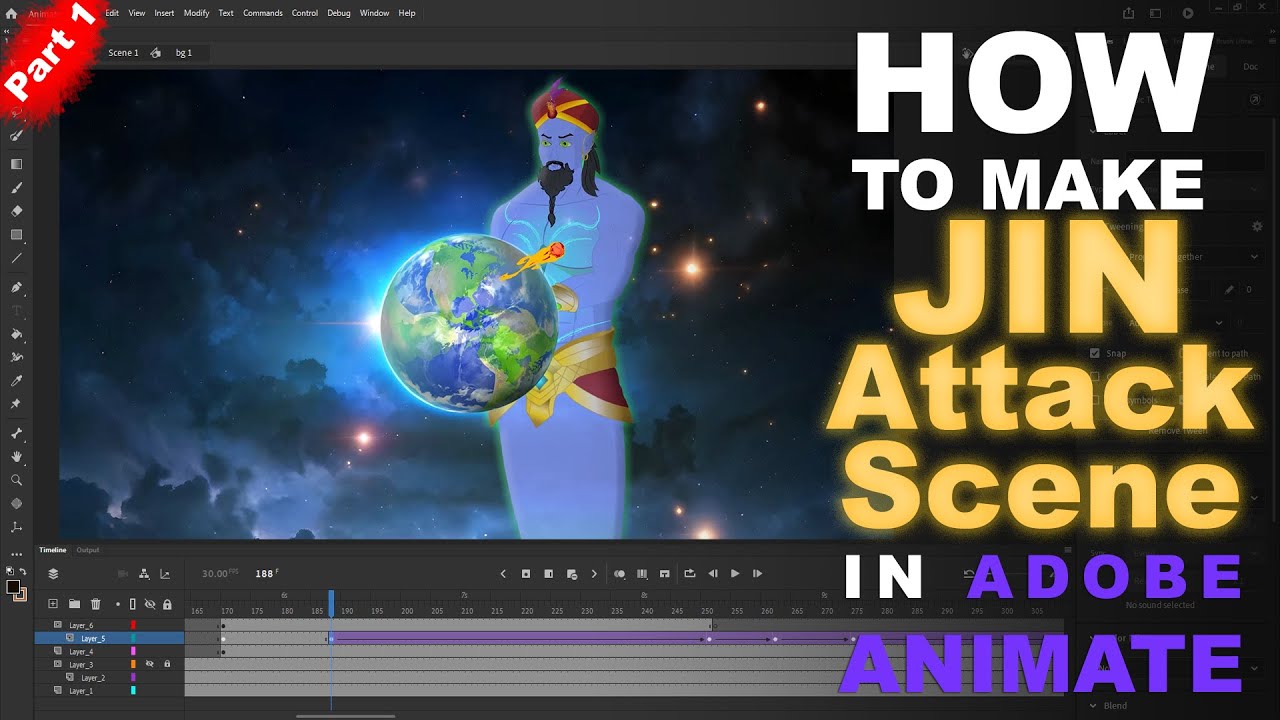1280x720 pixels.
Task: Click the stroke and fill color swatch
Action: click(x=16, y=589)
